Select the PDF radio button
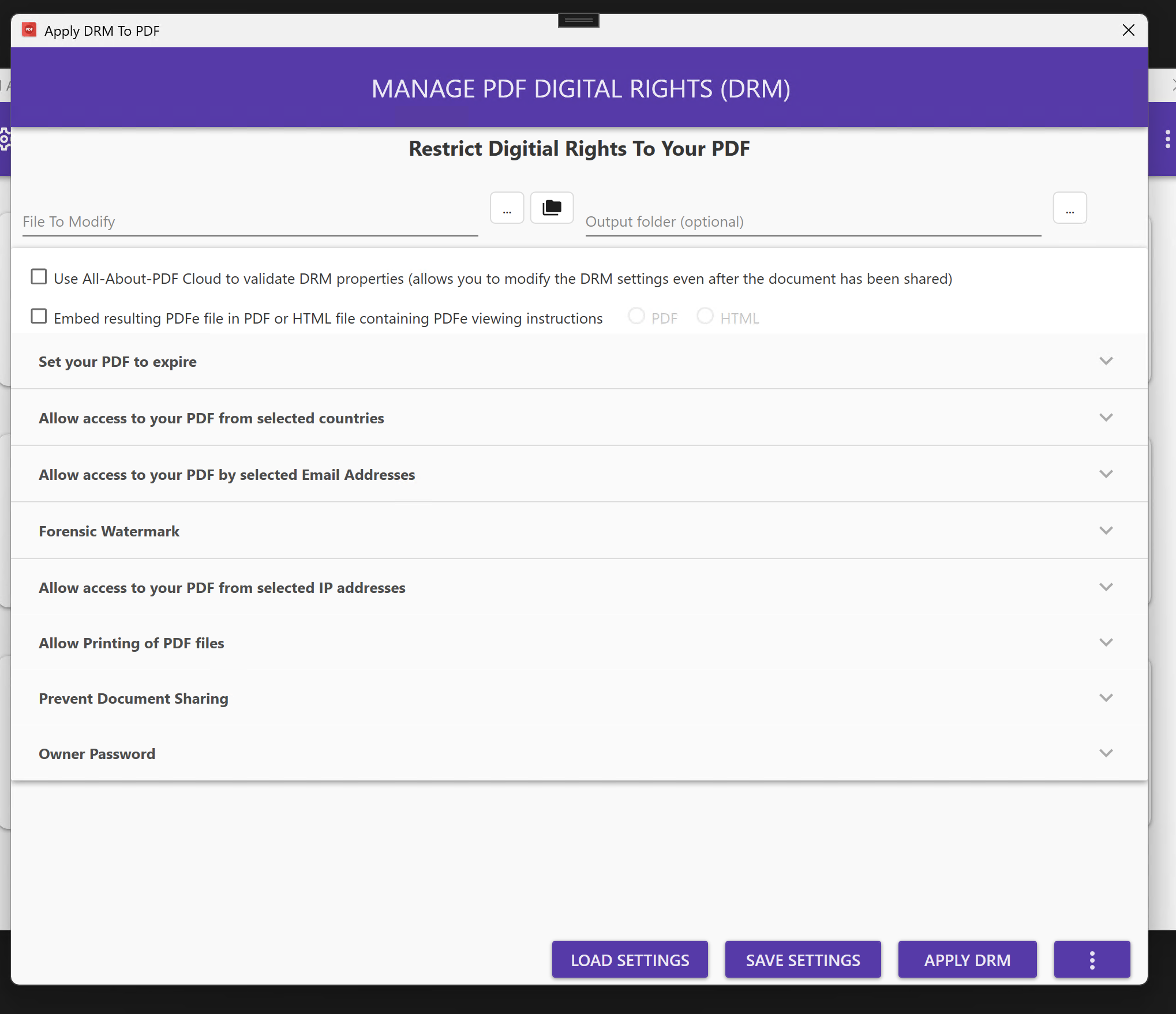1176x1014 pixels. pos(636,317)
